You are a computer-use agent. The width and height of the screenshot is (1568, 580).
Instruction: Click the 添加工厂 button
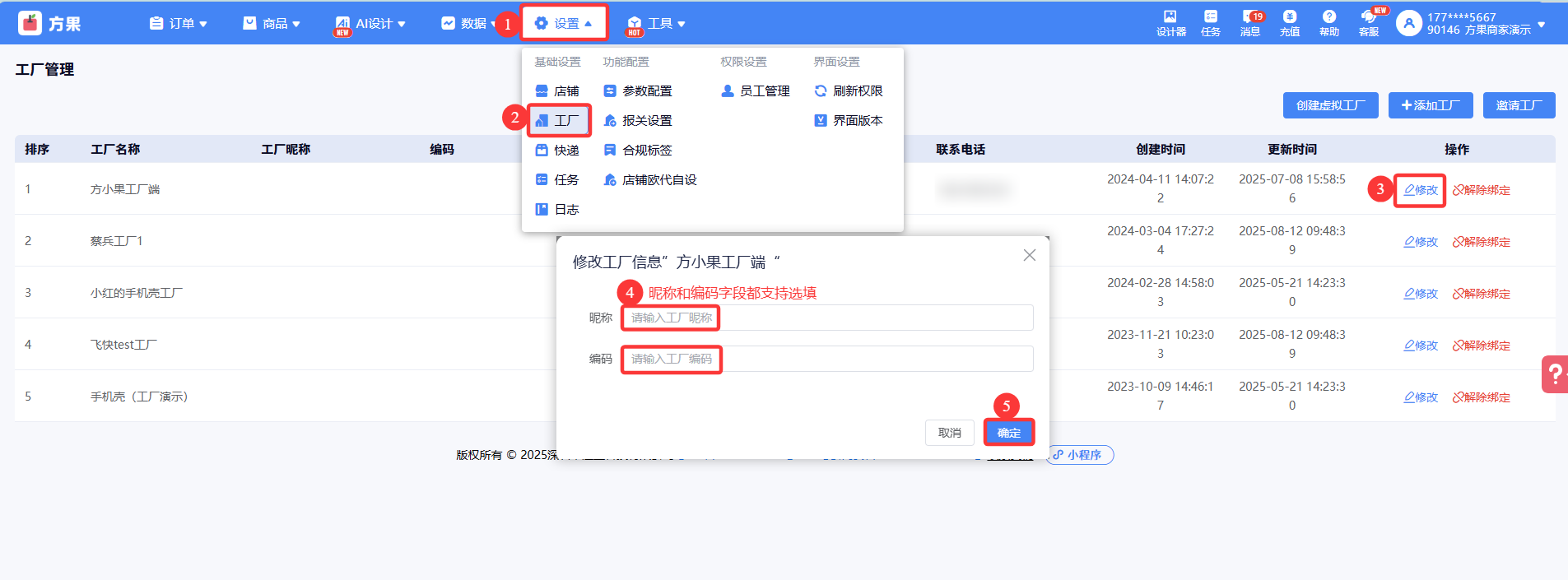(x=1431, y=105)
